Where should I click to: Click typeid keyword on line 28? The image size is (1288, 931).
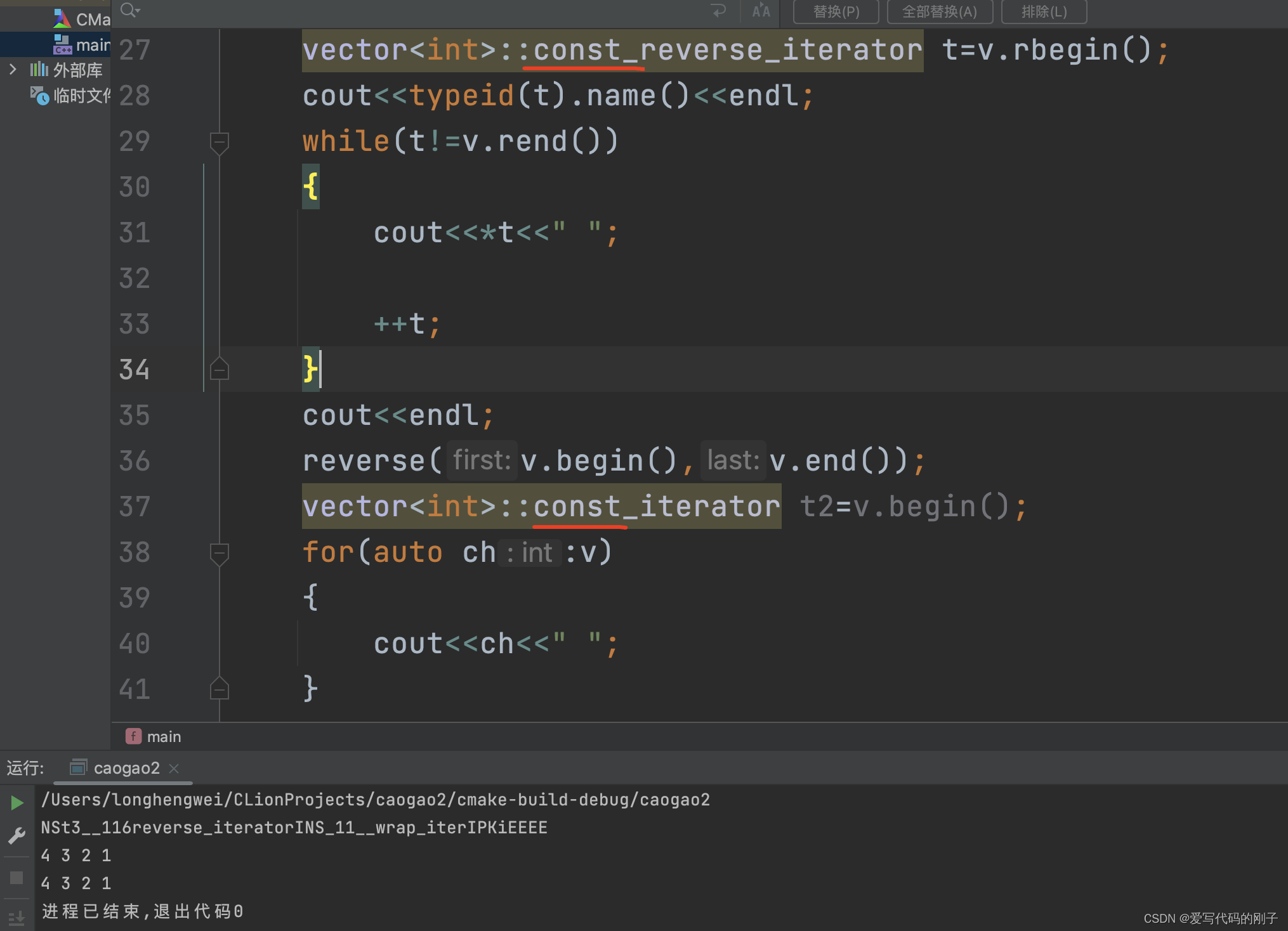tap(461, 96)
